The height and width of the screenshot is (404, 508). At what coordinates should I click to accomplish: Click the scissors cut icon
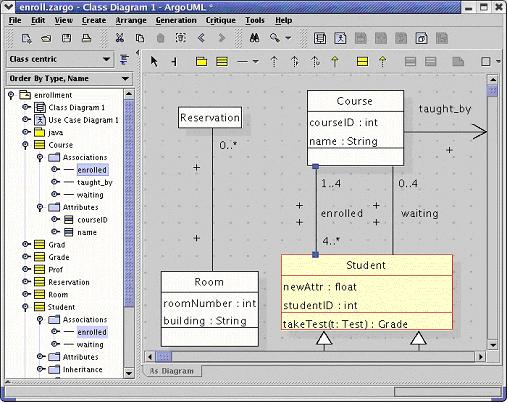pyautogui.click(x=119, y=38)
